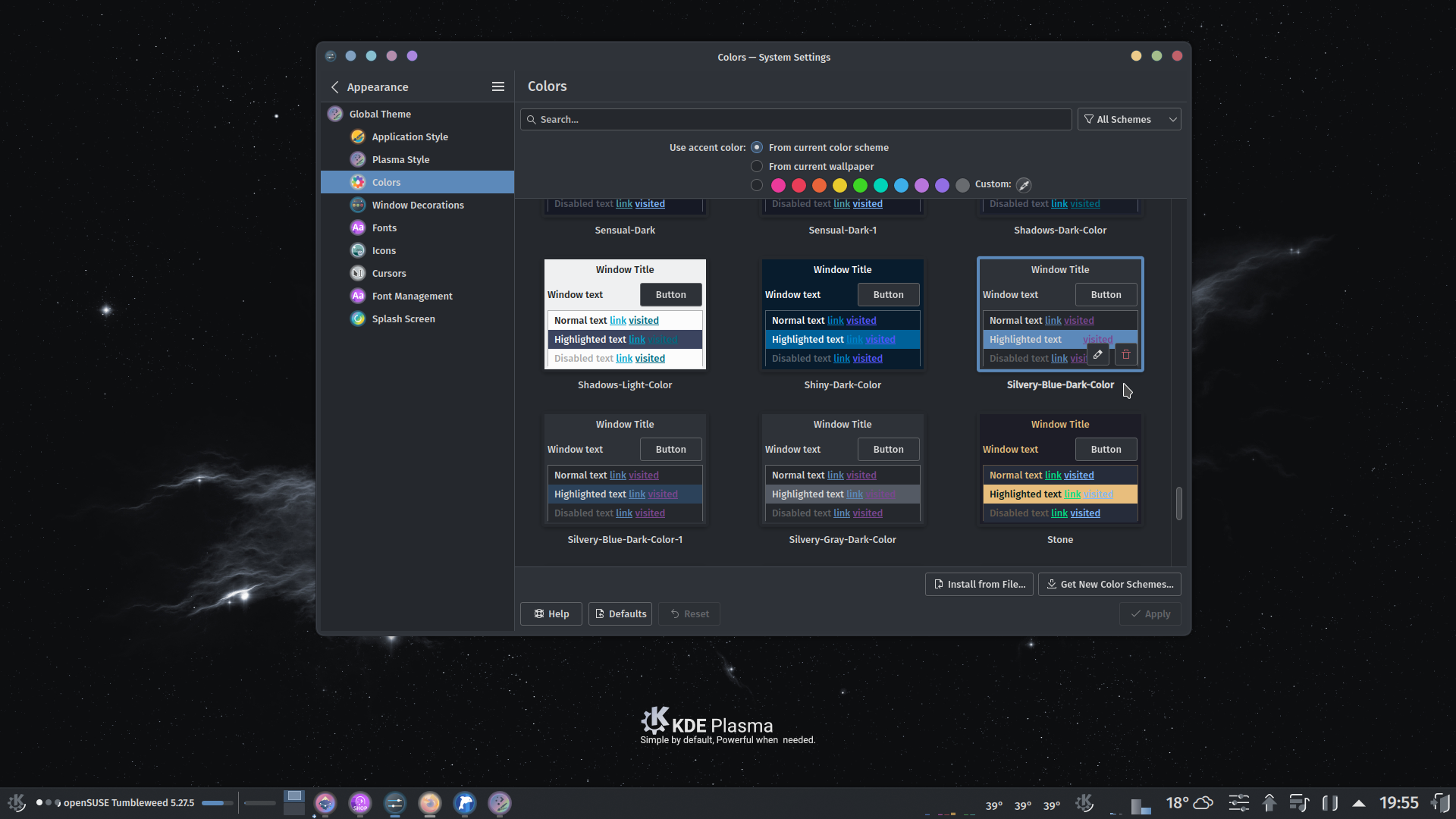This screenshot has height=819, width=1456.
Task: Open the All Schemes filter dropdown
Action: click(x=1129, y=119)
